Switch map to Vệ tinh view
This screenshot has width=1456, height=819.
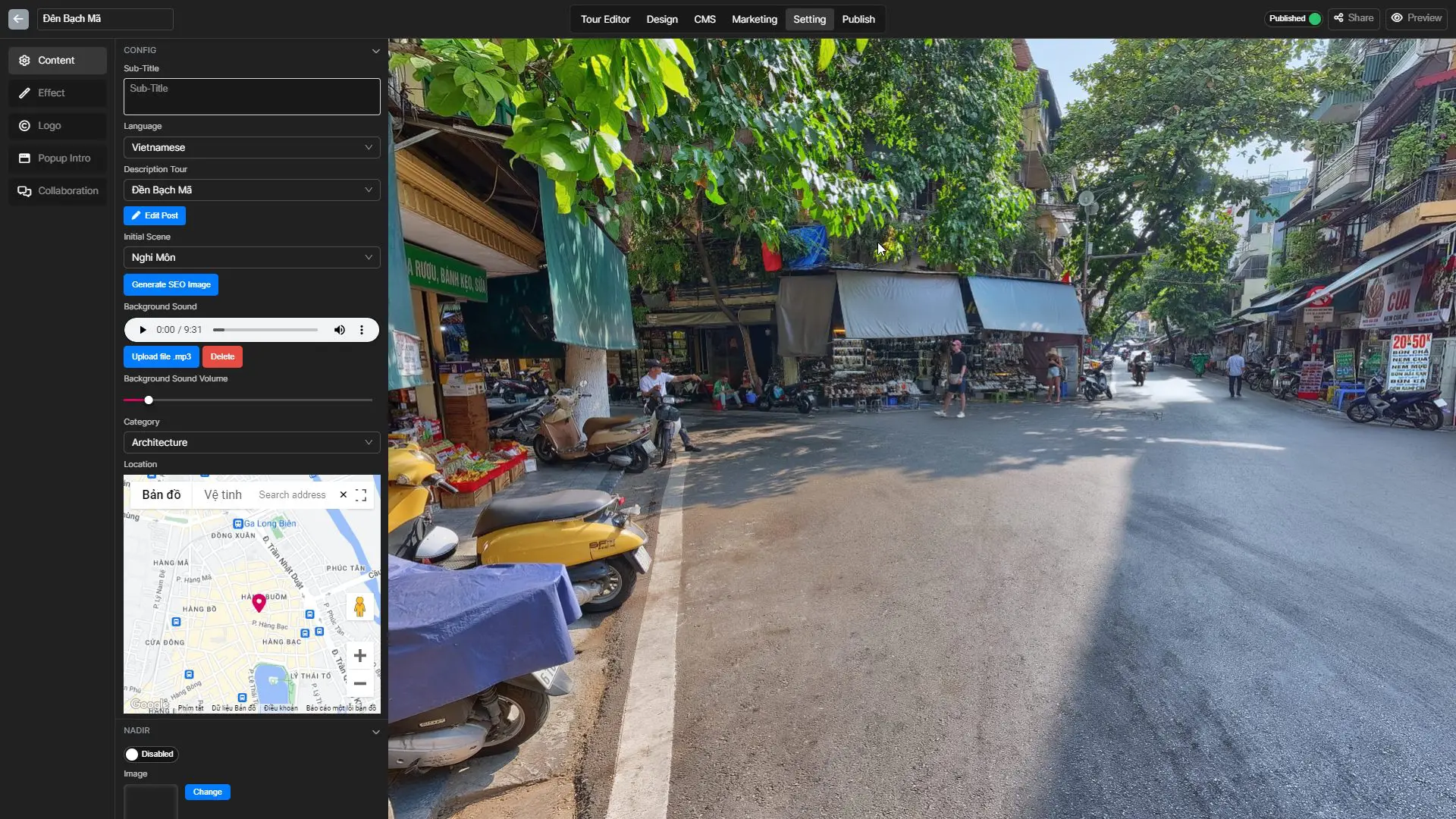pos(222,494)
